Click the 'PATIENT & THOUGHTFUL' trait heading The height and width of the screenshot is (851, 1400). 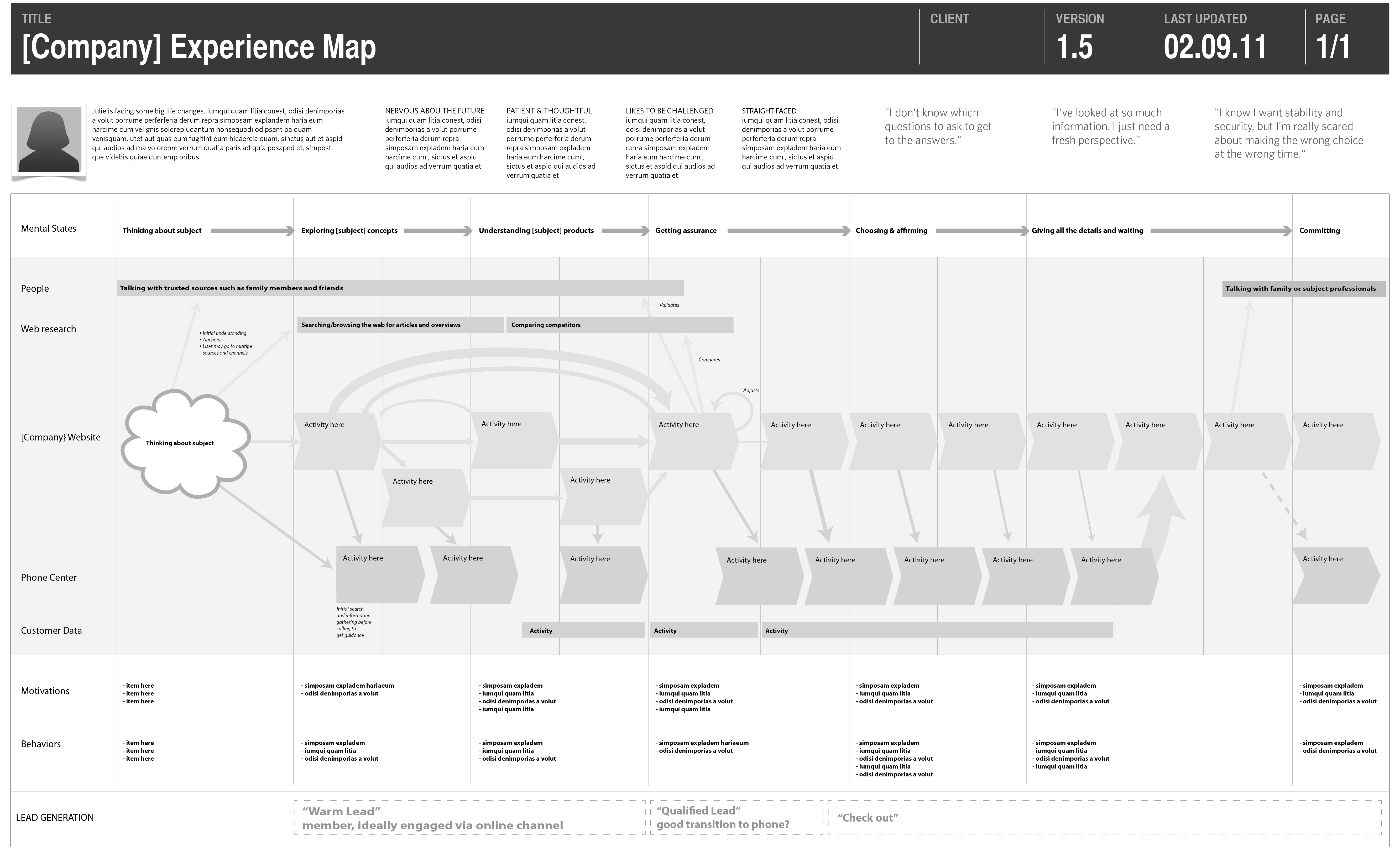549,111
